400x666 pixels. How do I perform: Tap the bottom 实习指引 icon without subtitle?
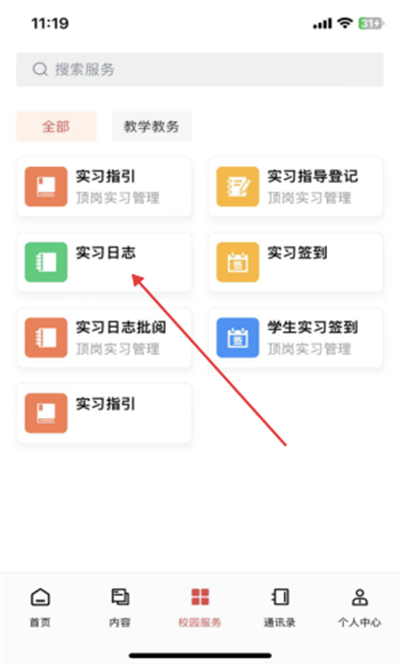(x=46, y=413)
